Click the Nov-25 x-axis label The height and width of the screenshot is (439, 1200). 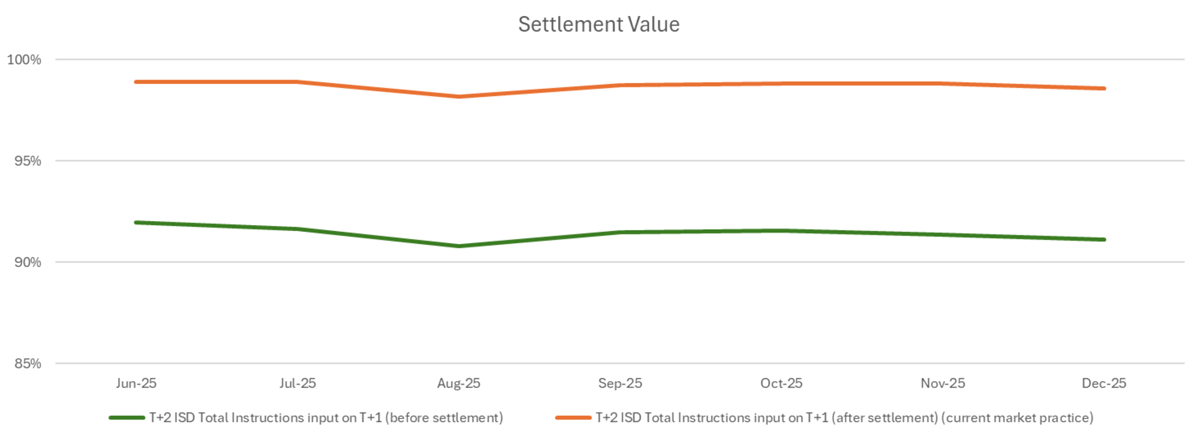(x=943, y=383)
